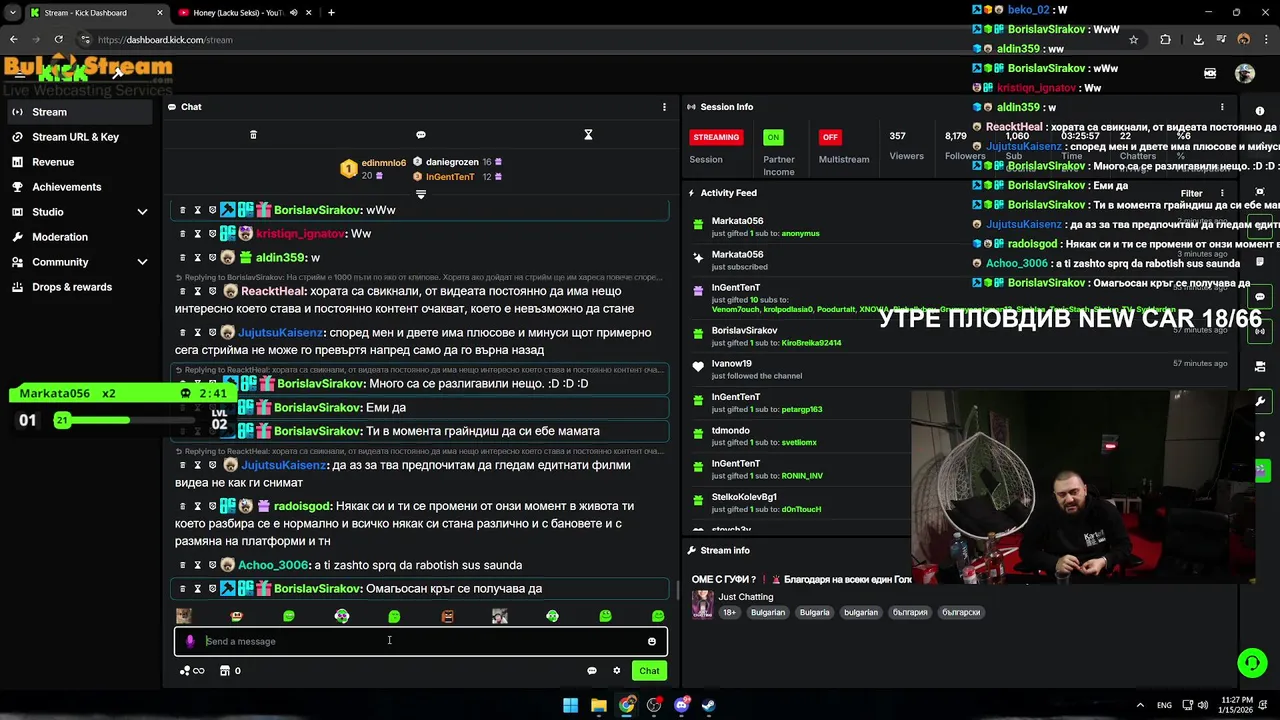Go back in browser history
Image resolution: width=1280 pixels, height=720 pixels.
(x=13, y=40)
